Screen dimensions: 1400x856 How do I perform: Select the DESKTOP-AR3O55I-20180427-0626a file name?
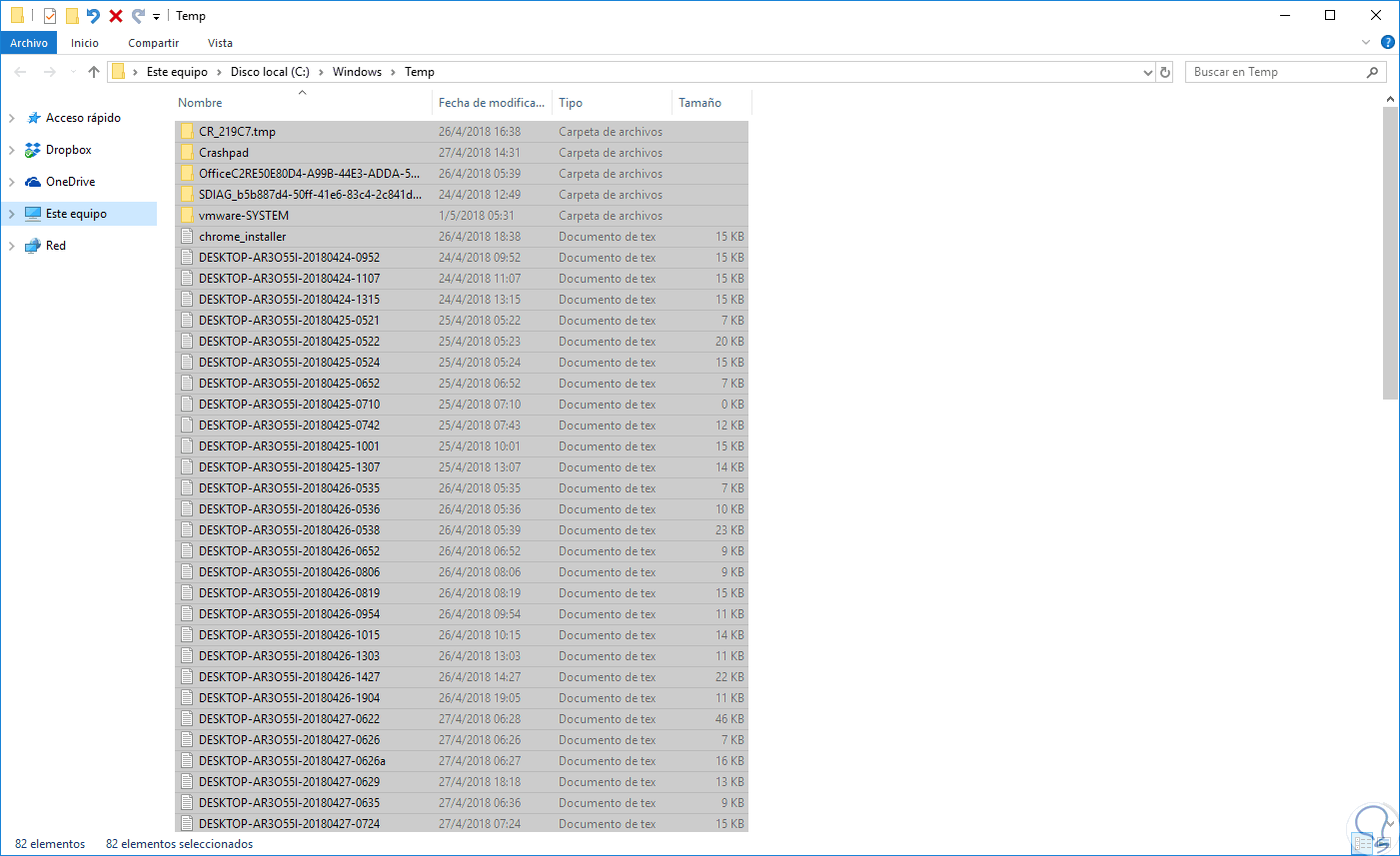[x=292, y=761]
